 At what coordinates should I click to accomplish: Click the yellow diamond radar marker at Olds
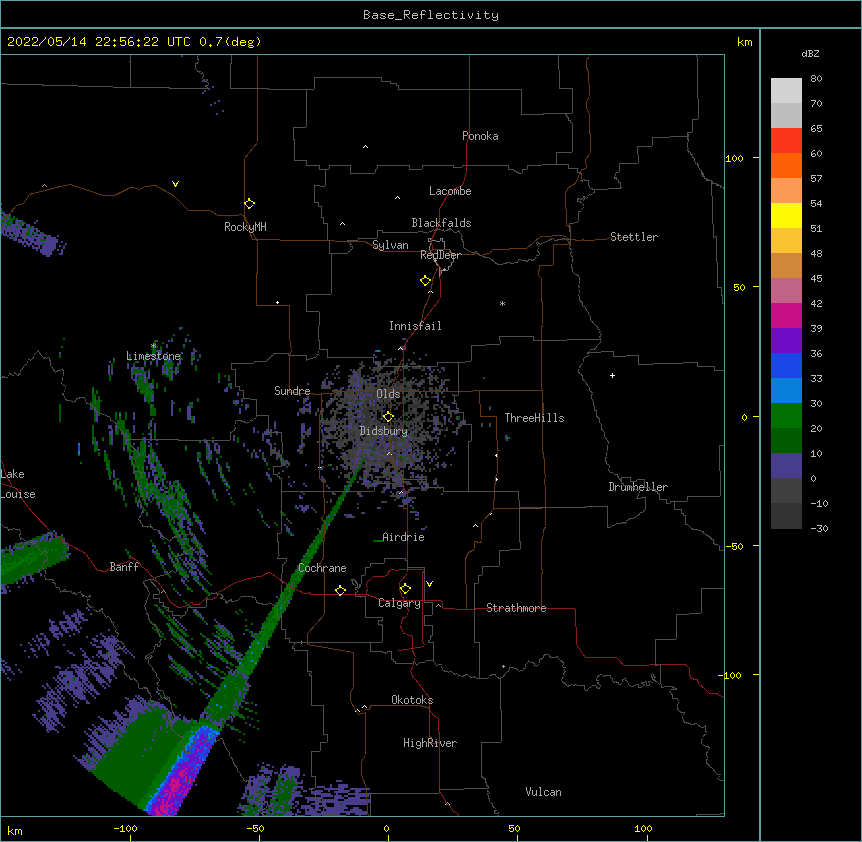coord(388,417)
